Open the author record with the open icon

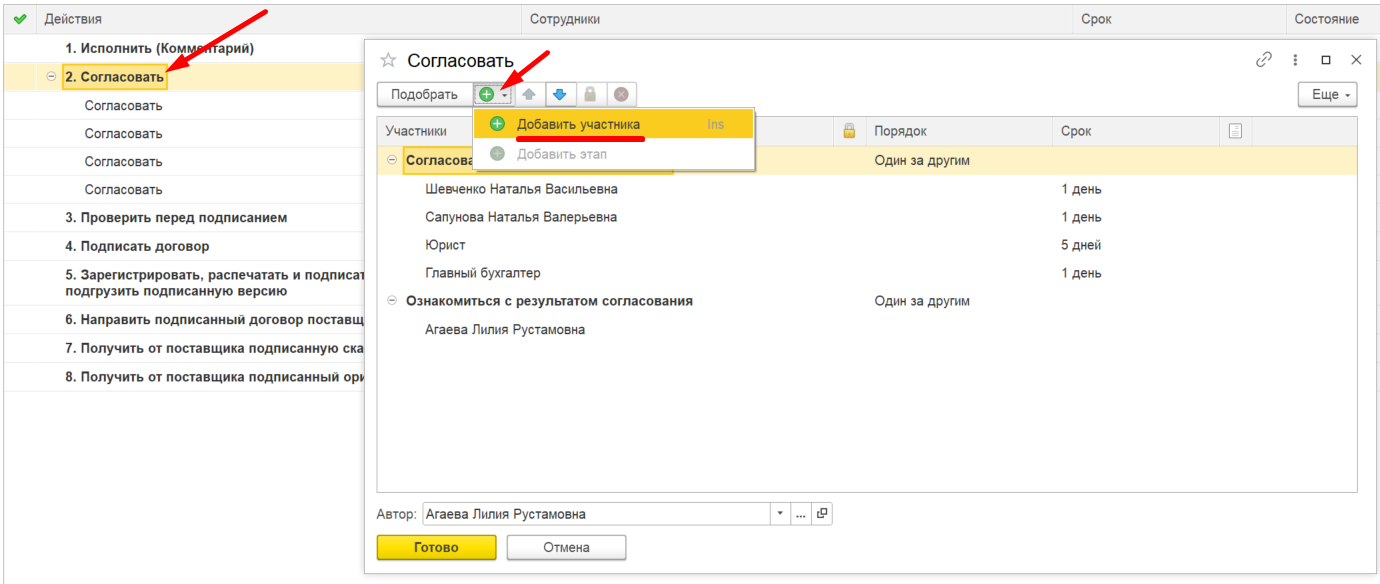822,514
